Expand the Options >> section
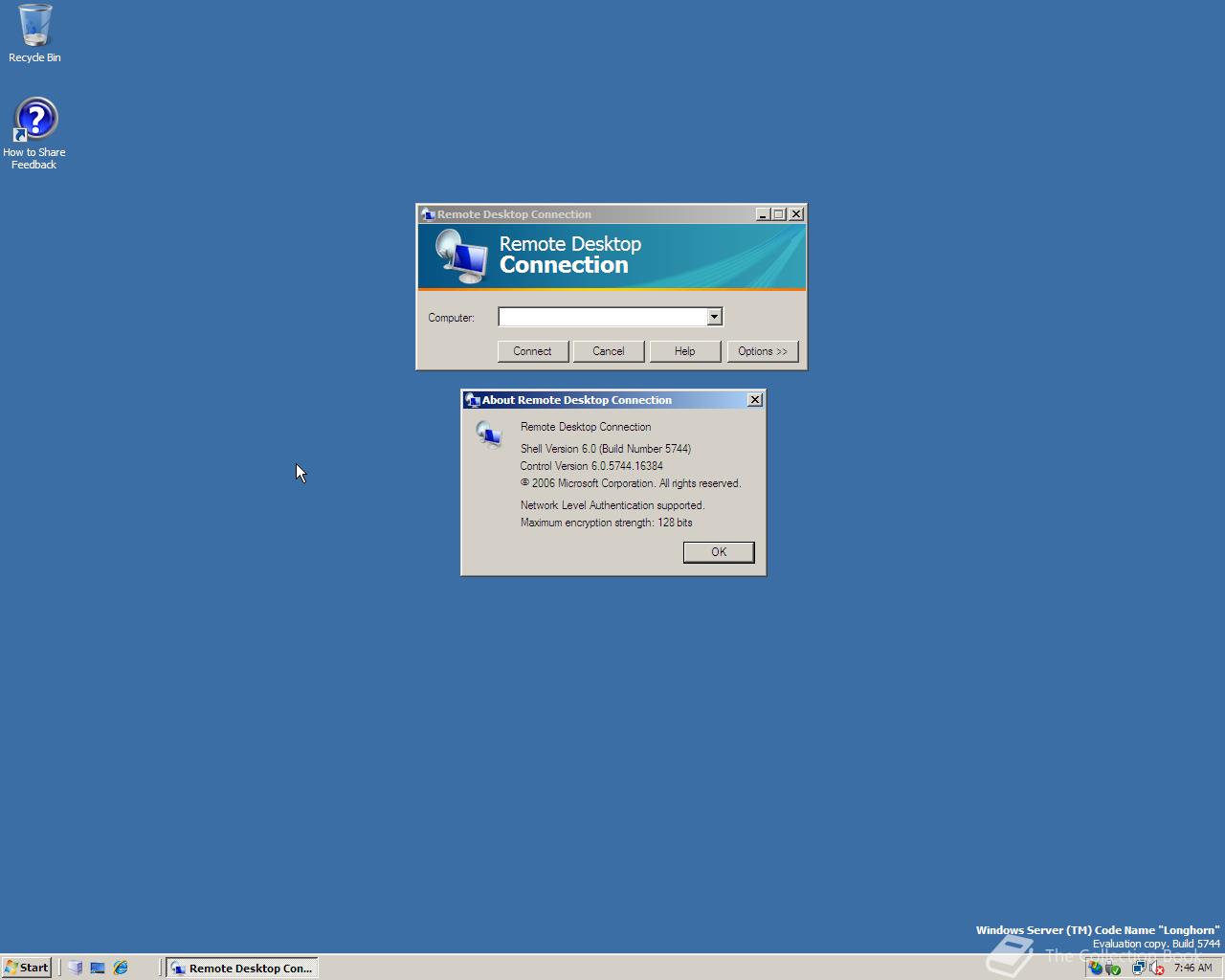Image resolution: width=1225 pixels, height=980 pixels. [x=763, y=351]
